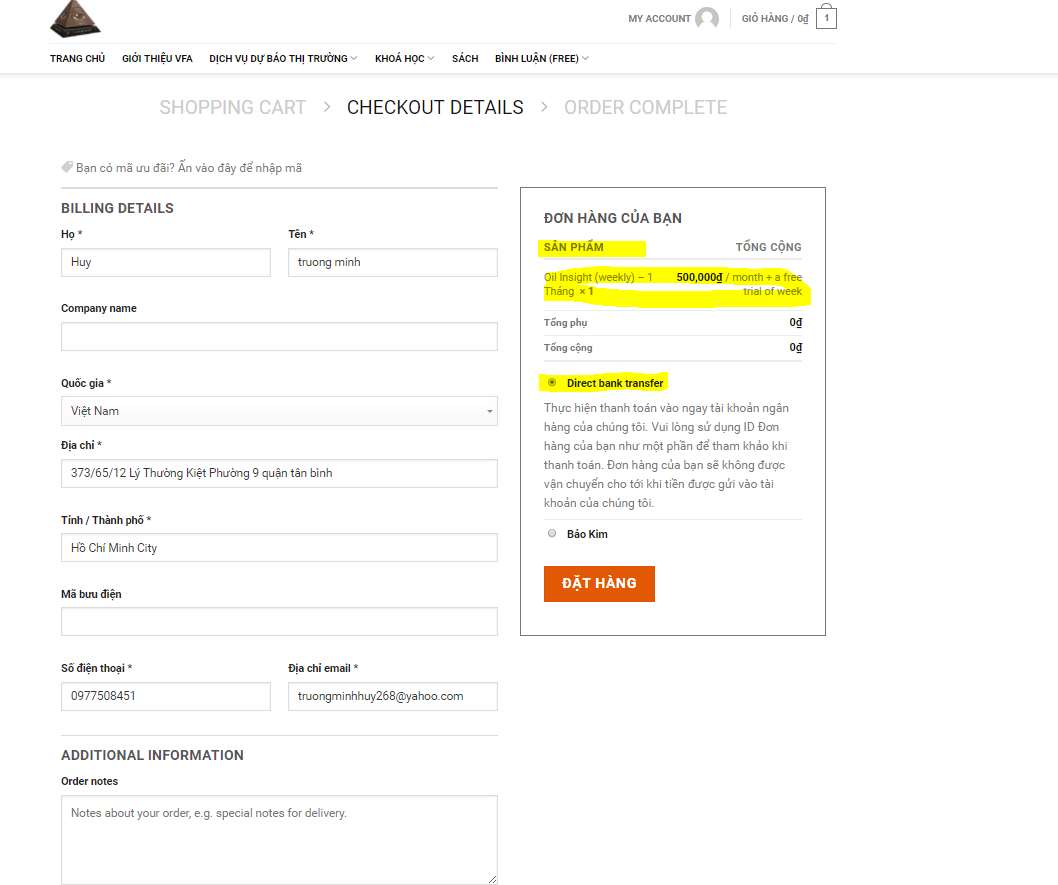
Task: Open the Quốc gia country dropdown
Action: (279, 411)
